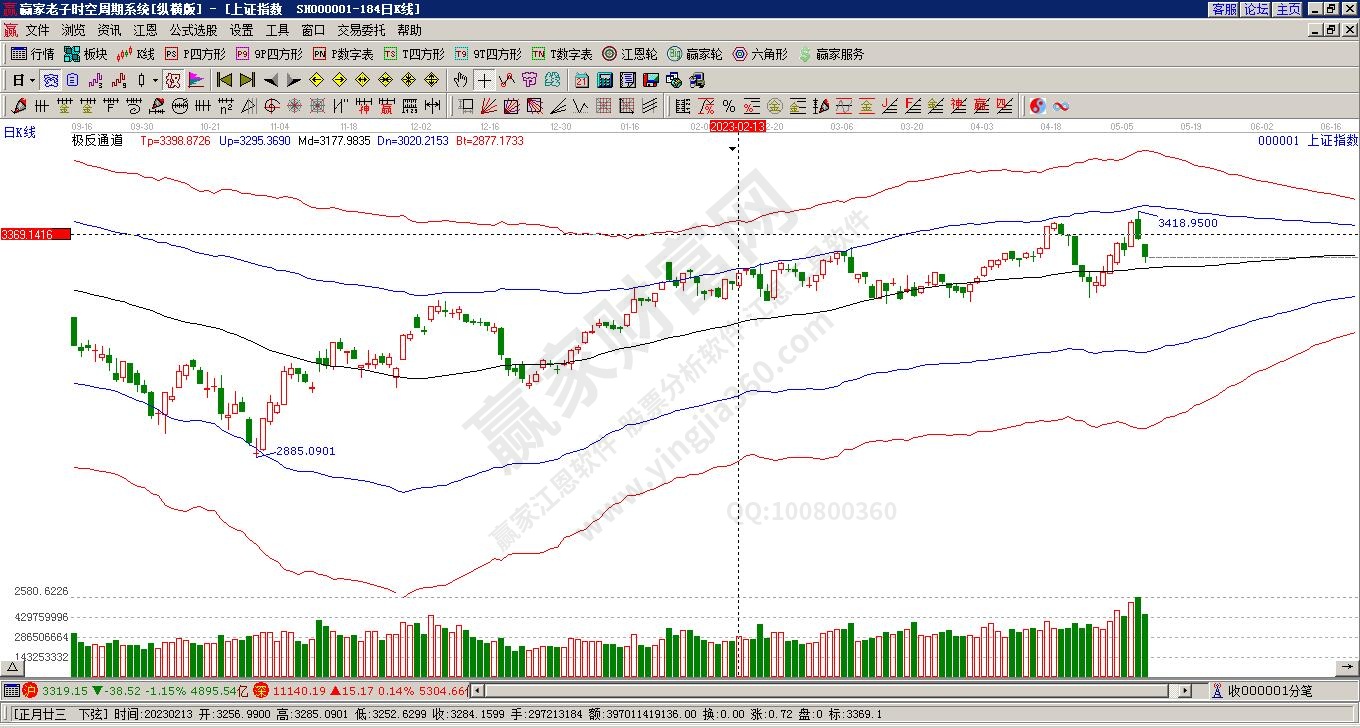Toggle the crosshair cursor mode
Viewport: 1360px width, 728px height.
[x=484, y=80]
